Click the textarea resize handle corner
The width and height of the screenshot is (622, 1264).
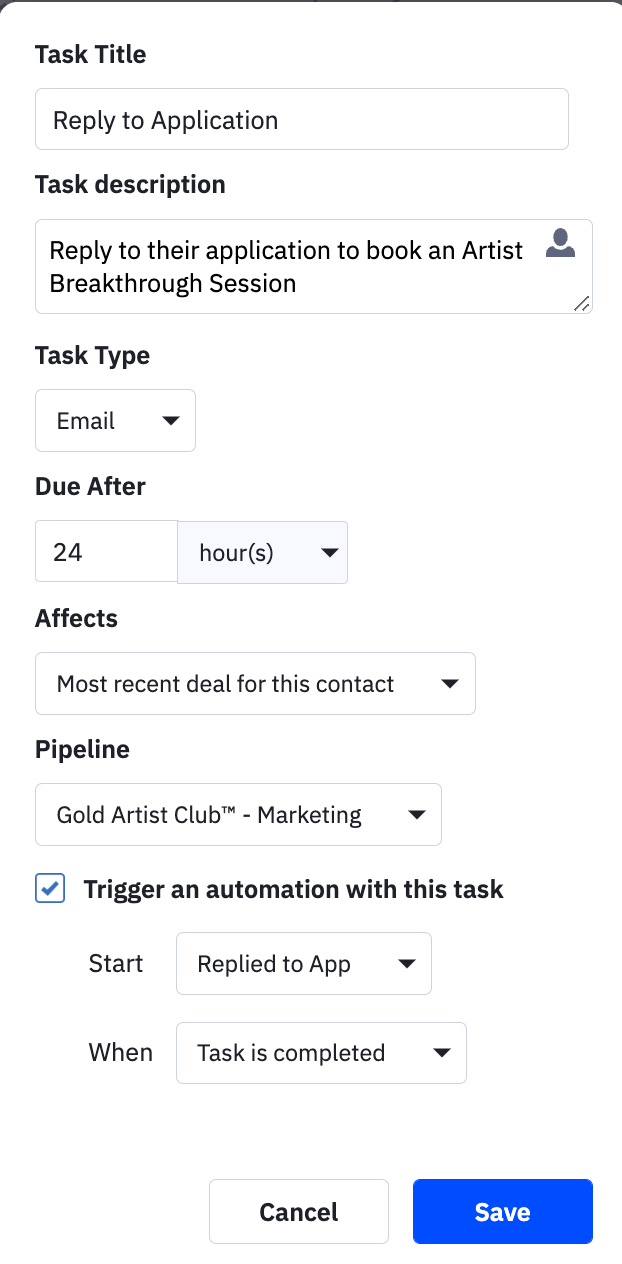coord(582,303)
